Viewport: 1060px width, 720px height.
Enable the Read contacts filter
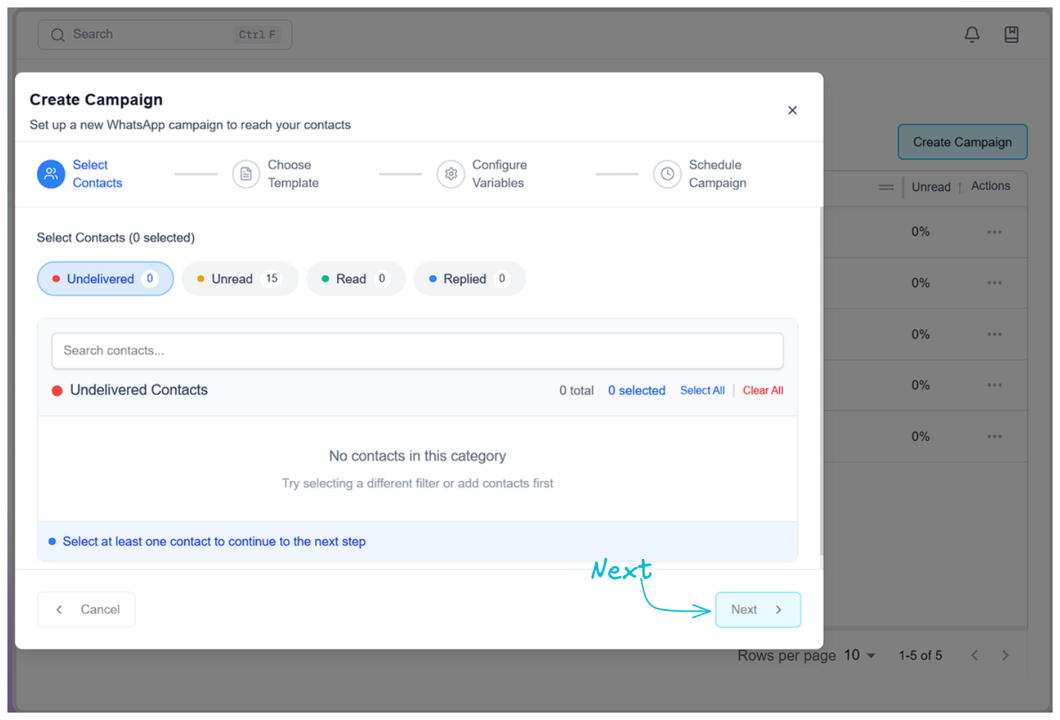click(x=355, y=278)
